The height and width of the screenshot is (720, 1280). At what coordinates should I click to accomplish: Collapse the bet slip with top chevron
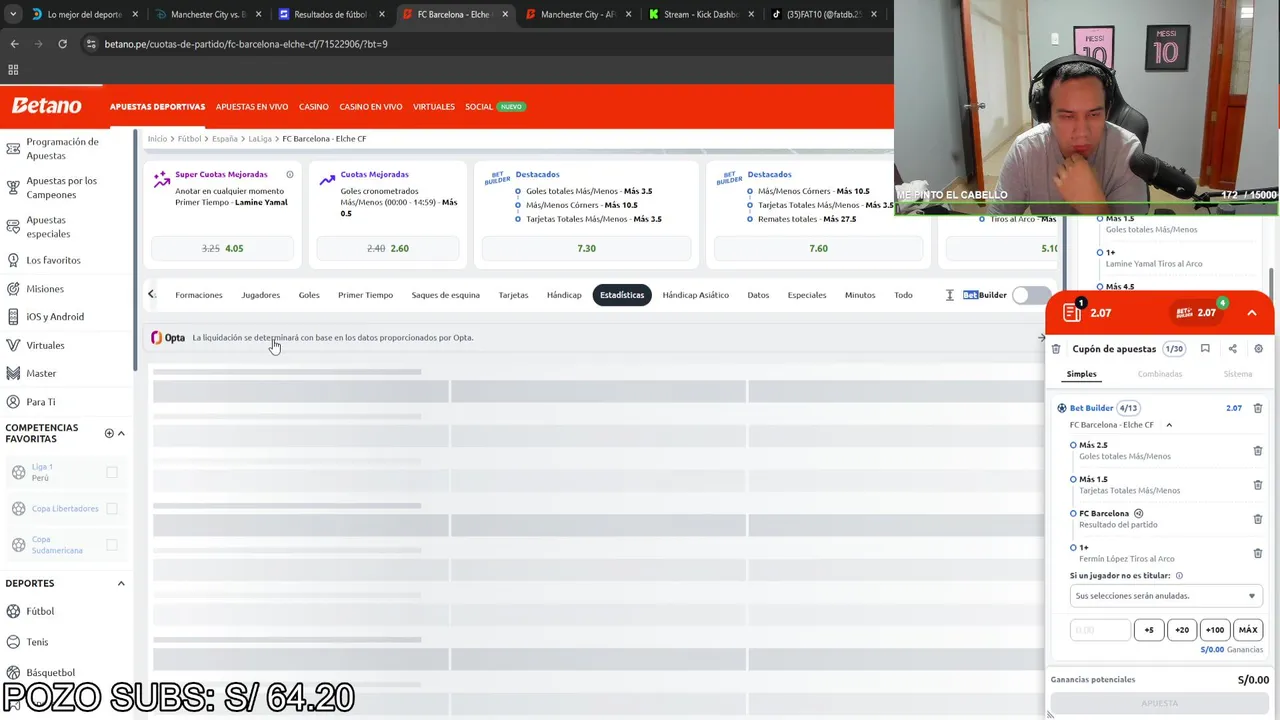1252,313
